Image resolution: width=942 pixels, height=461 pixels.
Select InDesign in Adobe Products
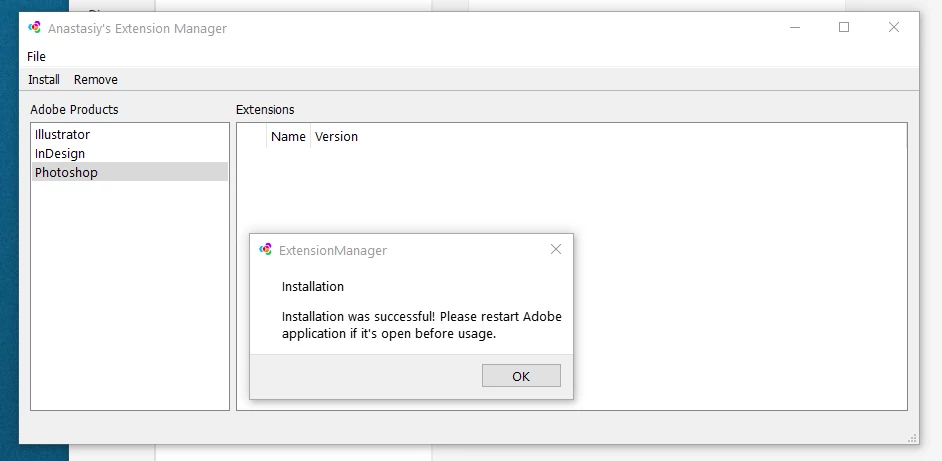pyautogui.click(x=130, y=153)
